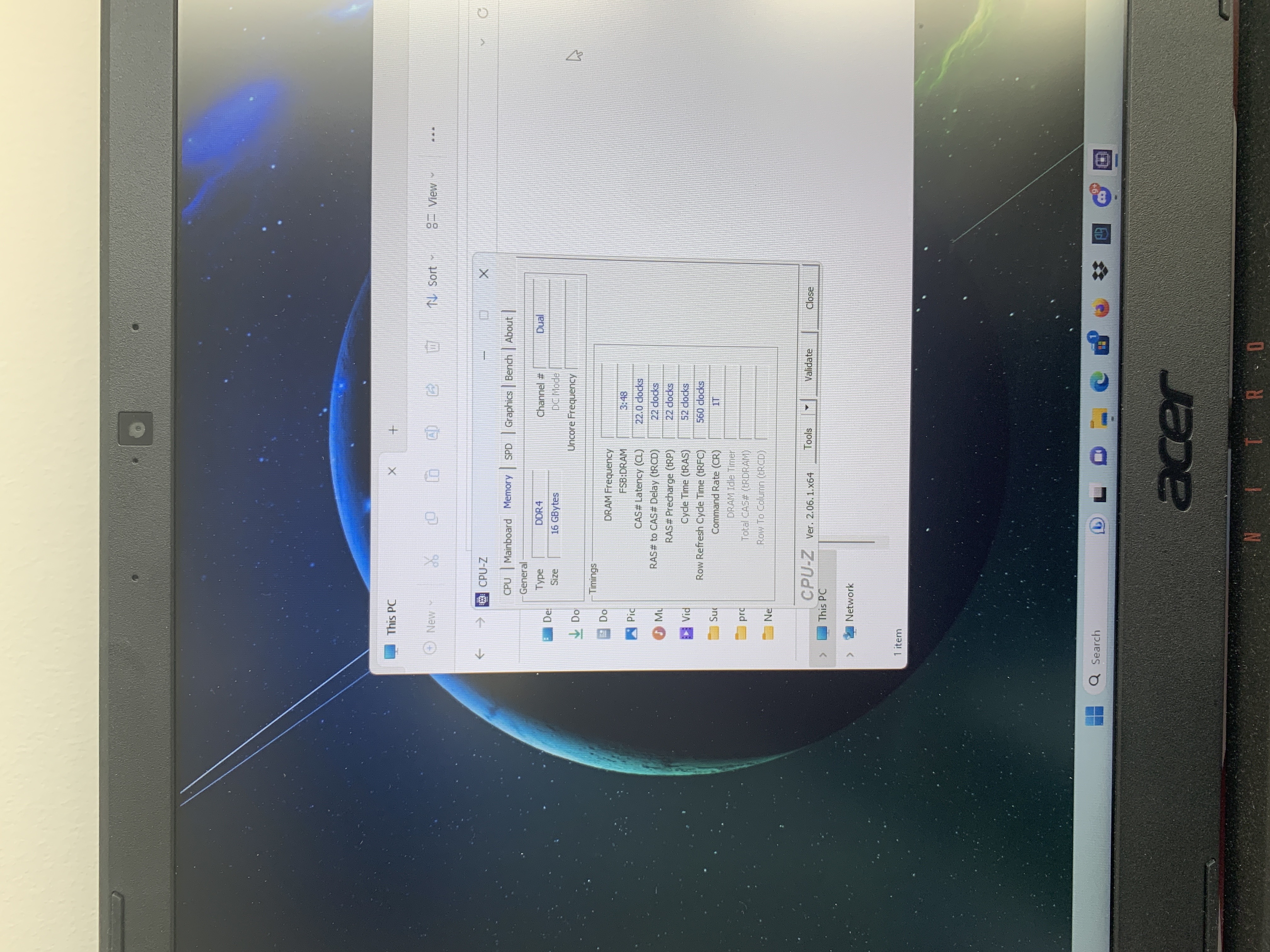Click the Validate button in CPU-Z
The width and height of the screenshot is (1270, 952).
coord(808,364)
